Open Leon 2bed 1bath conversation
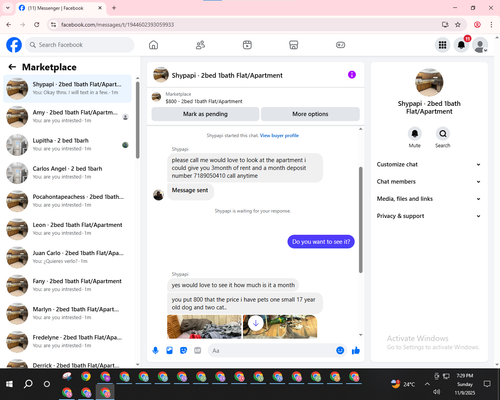This screenshot has width=500, height=400. 68,229
